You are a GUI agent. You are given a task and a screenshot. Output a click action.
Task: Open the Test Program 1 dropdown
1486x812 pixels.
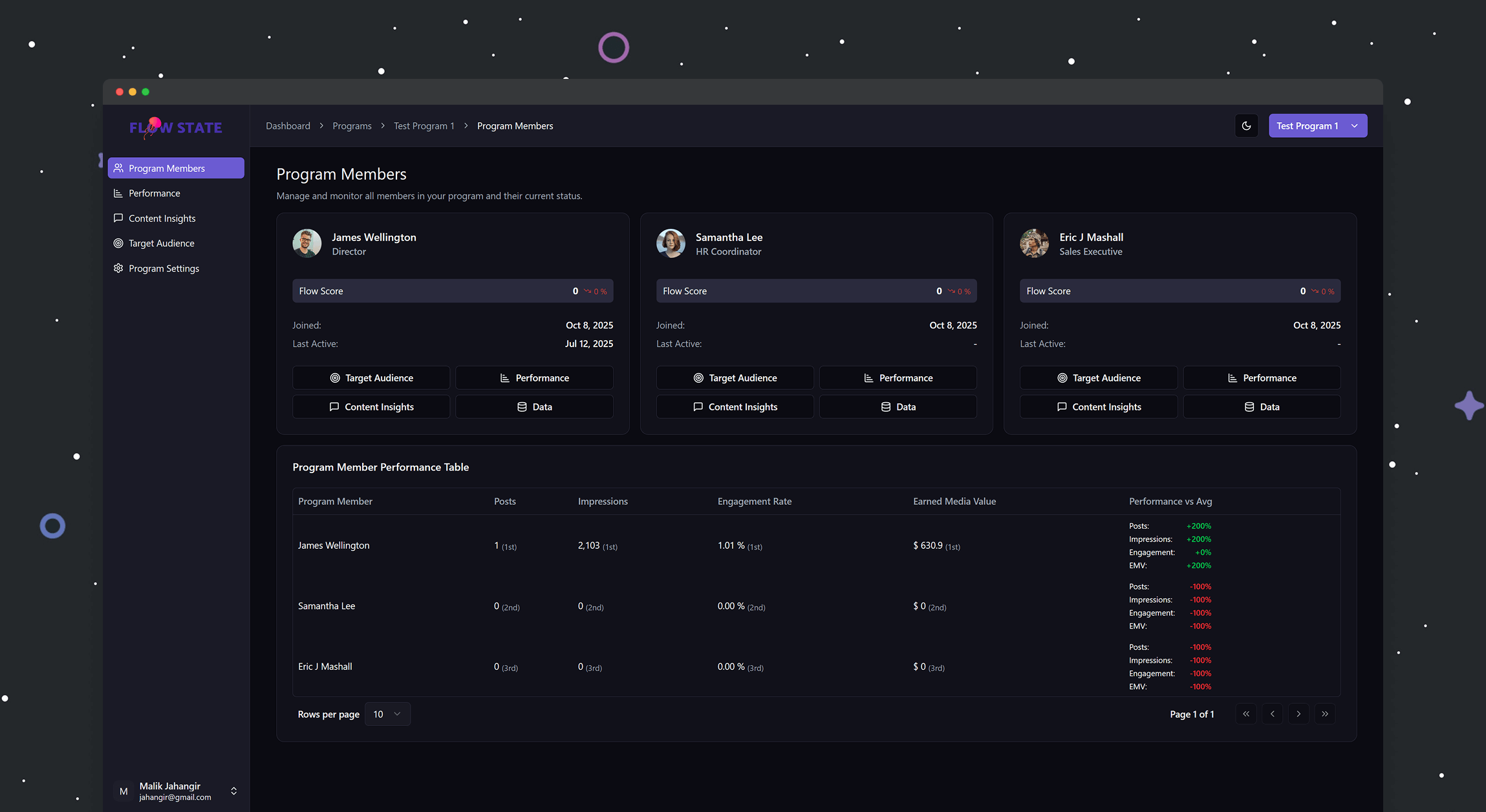pos(1317,125)
